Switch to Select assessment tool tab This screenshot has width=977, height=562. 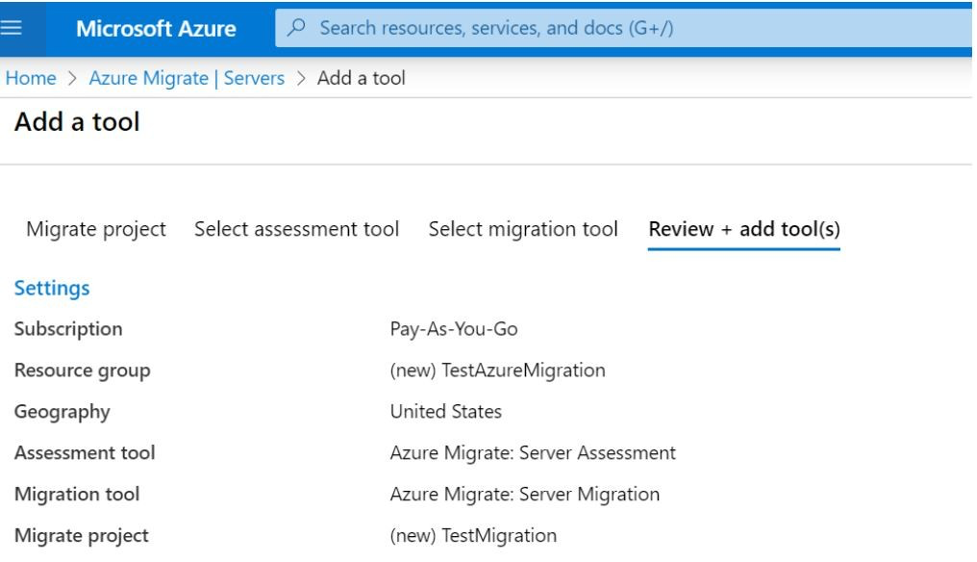click(x=297, y=229)
